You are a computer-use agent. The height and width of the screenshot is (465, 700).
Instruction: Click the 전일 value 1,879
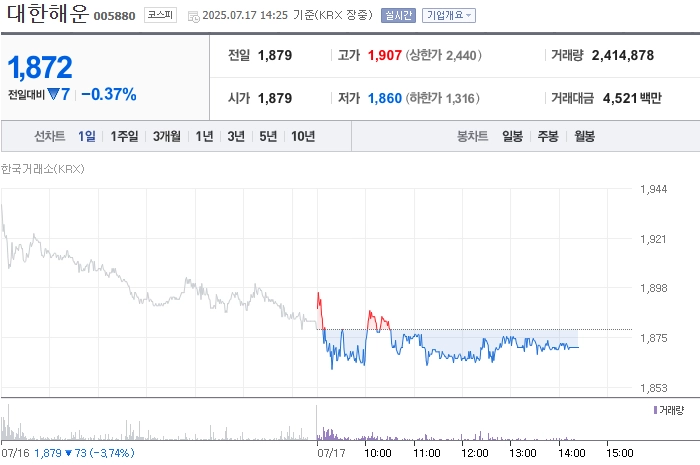click(275, 55)
